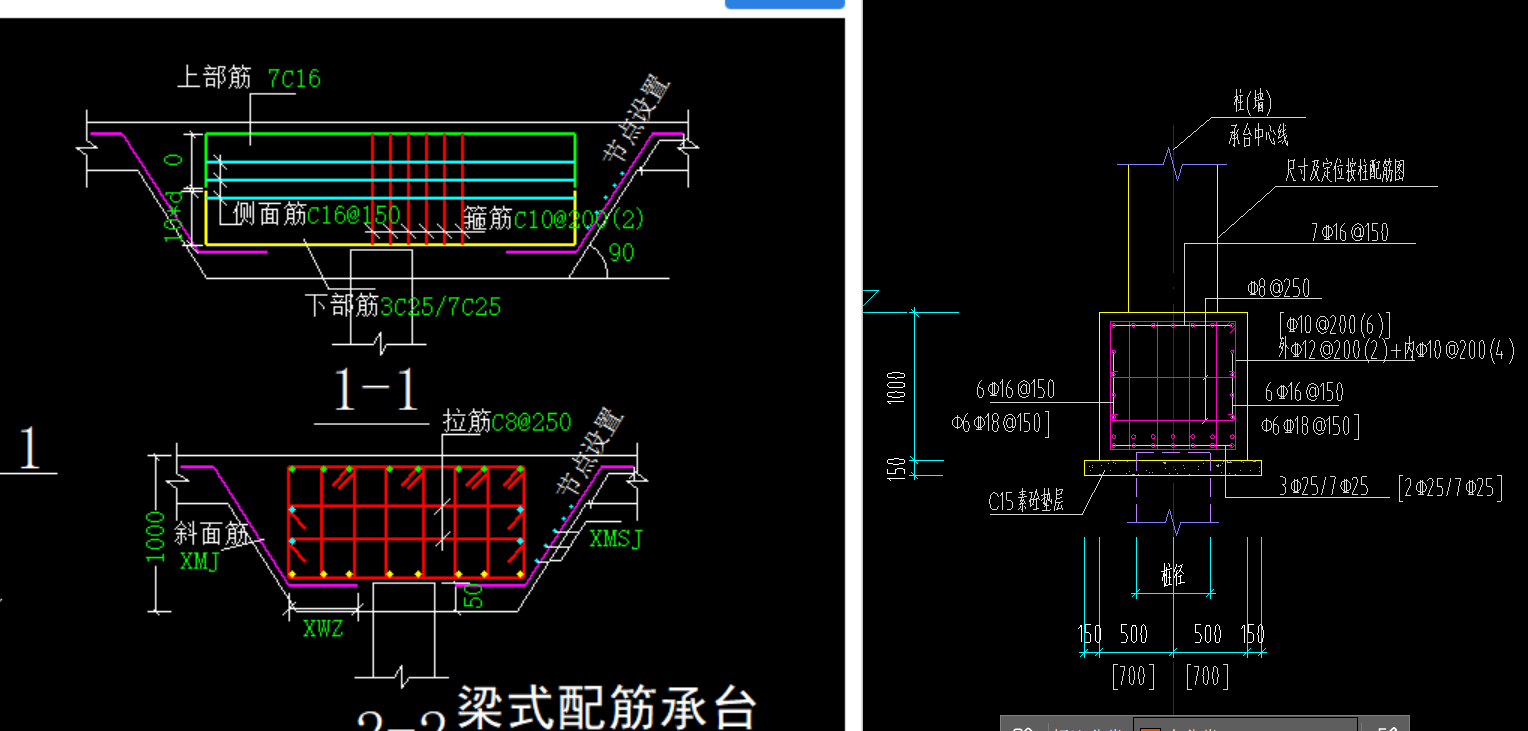Select the 7C16 top rebar value
The image size is (1528, 731).
click(x=294, y=79)
